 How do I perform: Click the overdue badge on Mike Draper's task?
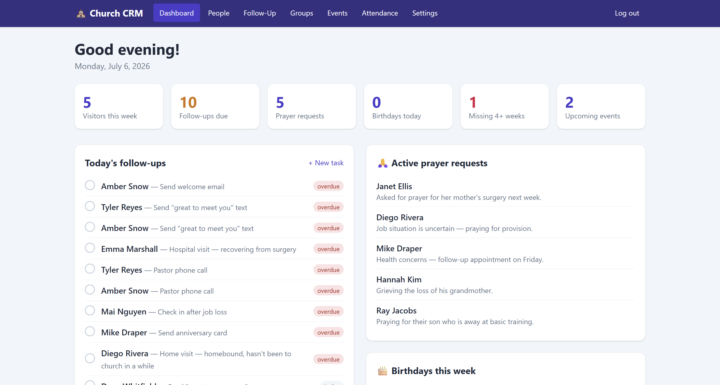328,333
